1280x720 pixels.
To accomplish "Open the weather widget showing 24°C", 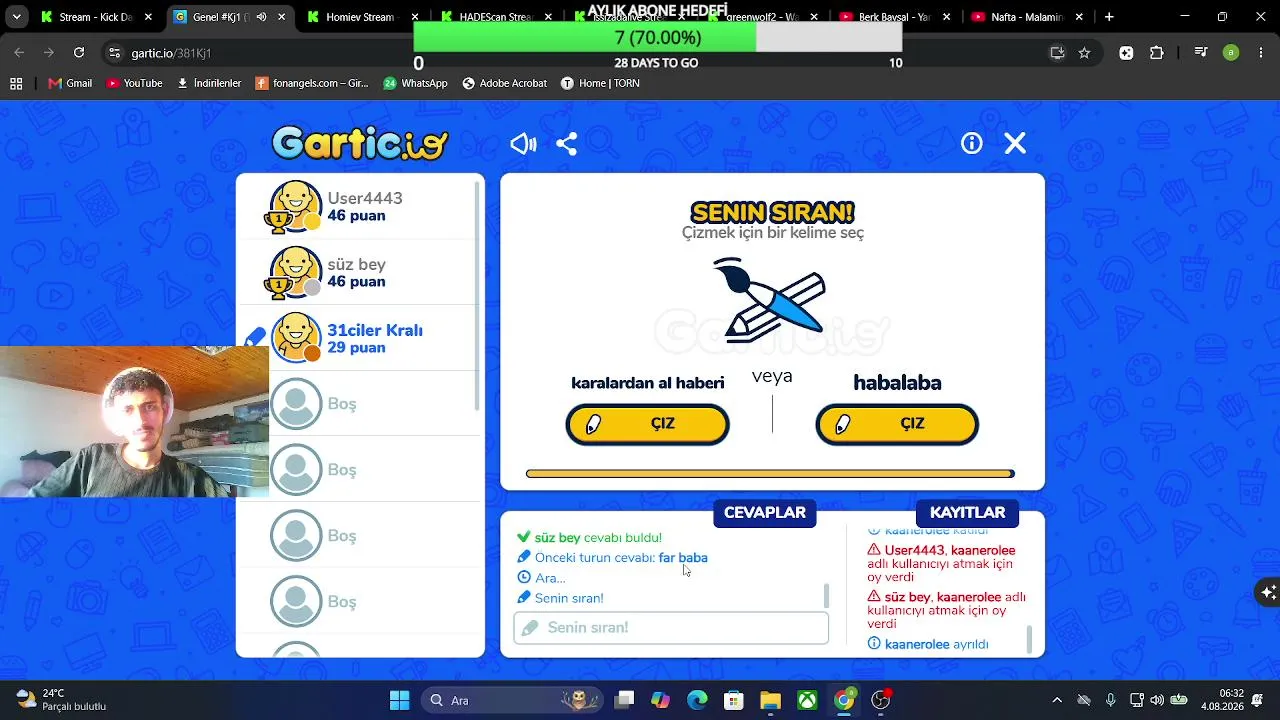I will click(x=62, y=700).
